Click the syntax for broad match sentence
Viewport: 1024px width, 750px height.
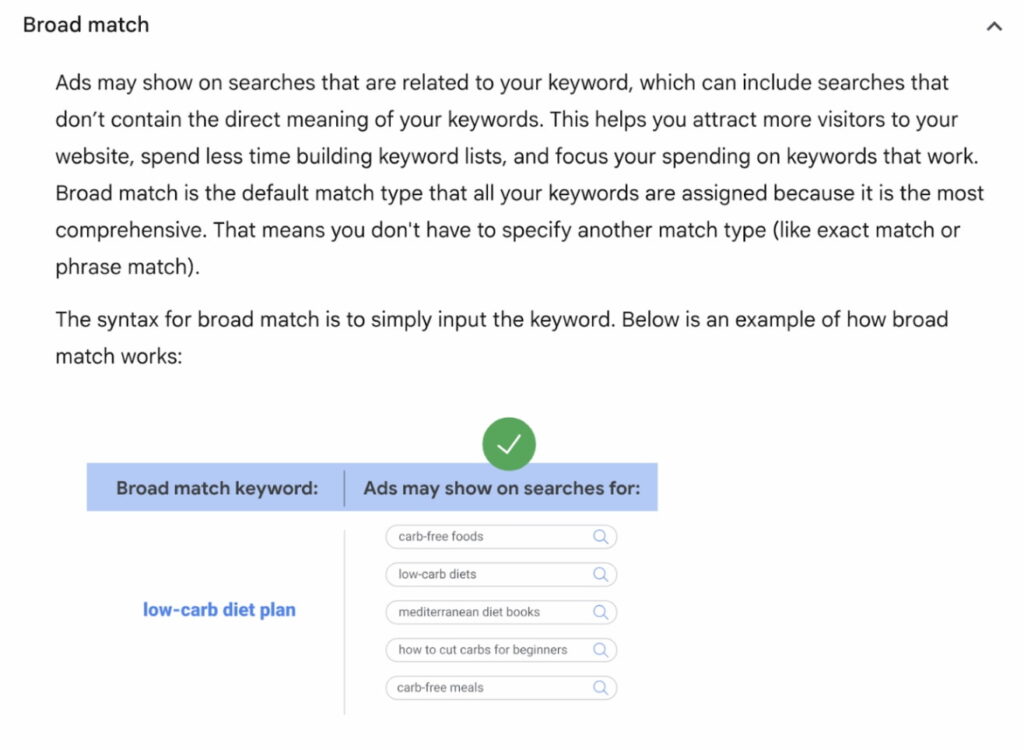pos(501,337)
